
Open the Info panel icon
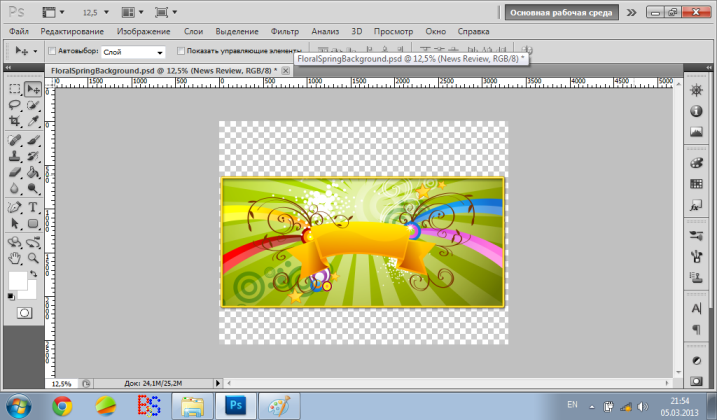point(697,111)
